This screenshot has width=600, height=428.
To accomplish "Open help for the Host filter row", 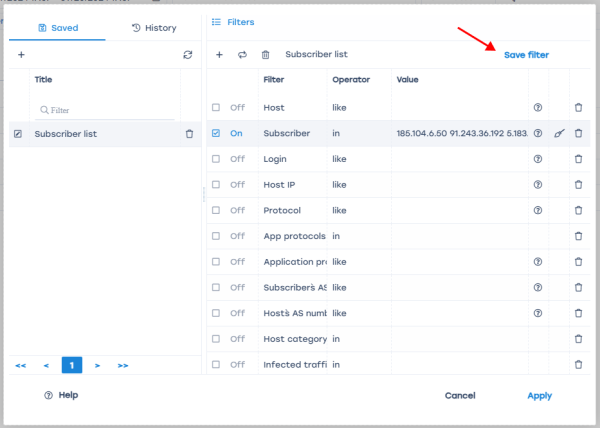I will 537,107.
